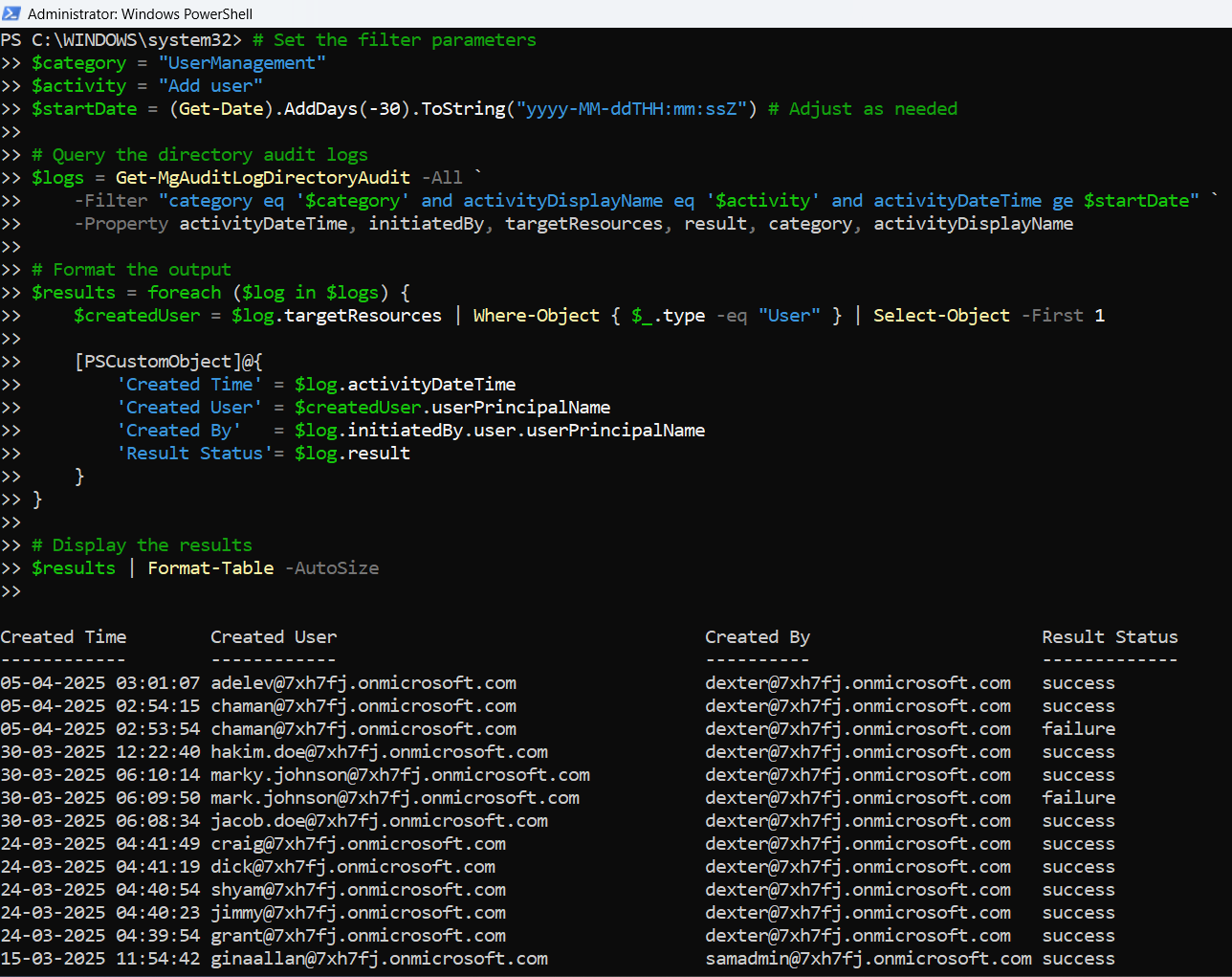Click the Where-Object cmdlet
Screen dimensions: 1232x977
537,316
